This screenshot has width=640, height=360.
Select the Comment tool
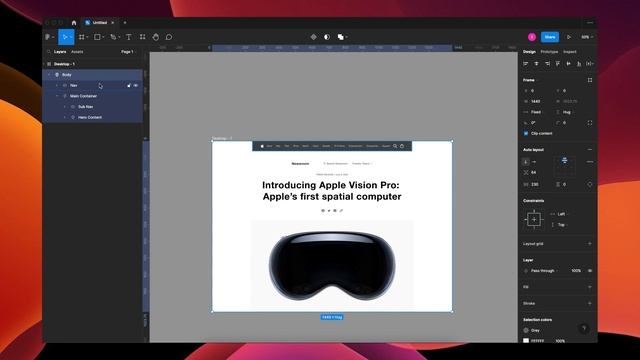(x=169, y=37)
